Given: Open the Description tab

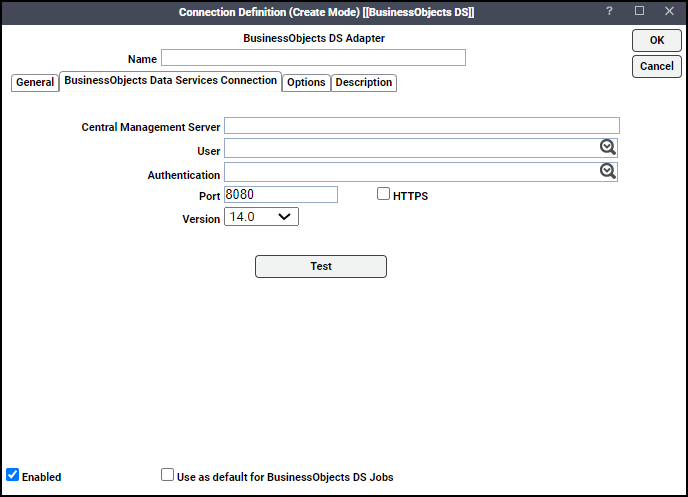Looking at the screenshot, I should 364,82.
